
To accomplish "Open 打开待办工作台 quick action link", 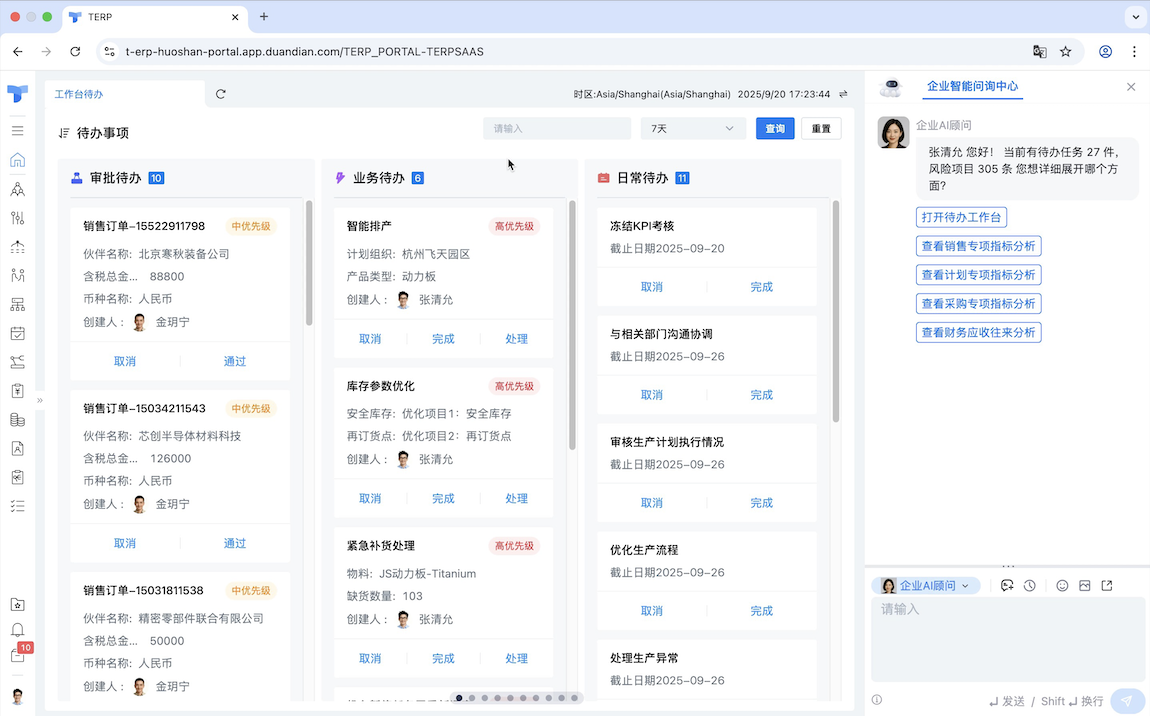I will 961,217.
